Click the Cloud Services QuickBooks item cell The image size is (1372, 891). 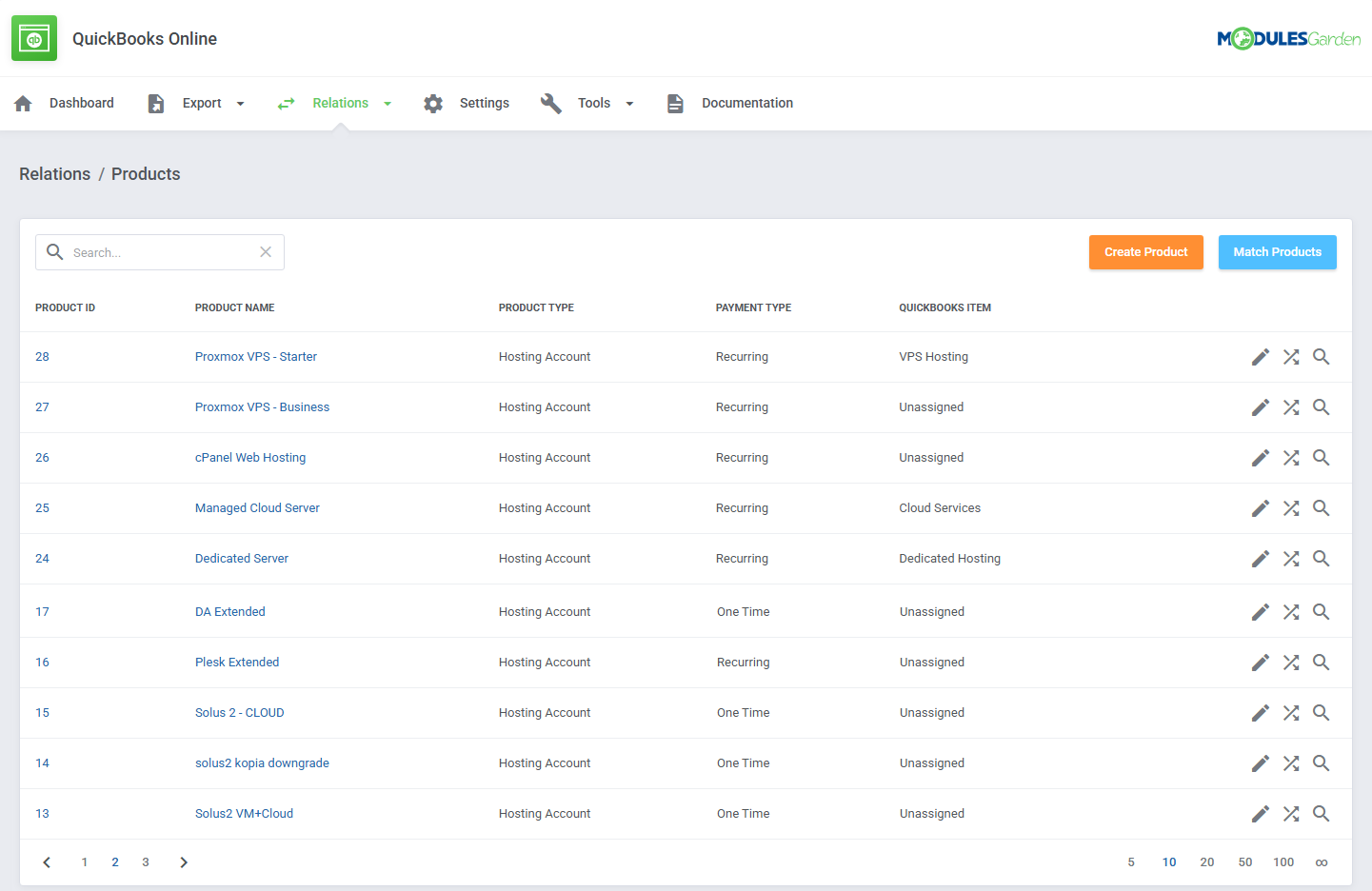[x=940, y=508]
